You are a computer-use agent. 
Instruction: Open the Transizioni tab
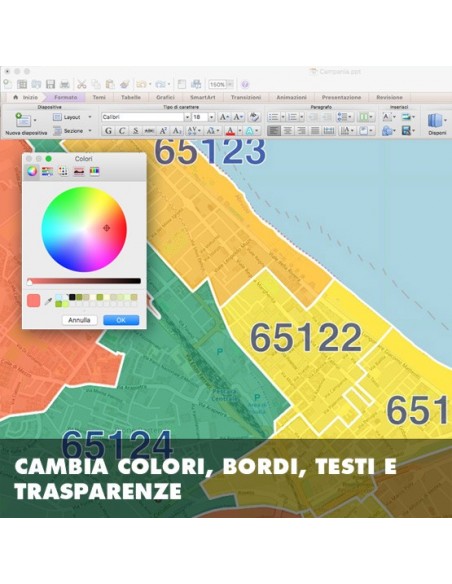pos(246,97)
